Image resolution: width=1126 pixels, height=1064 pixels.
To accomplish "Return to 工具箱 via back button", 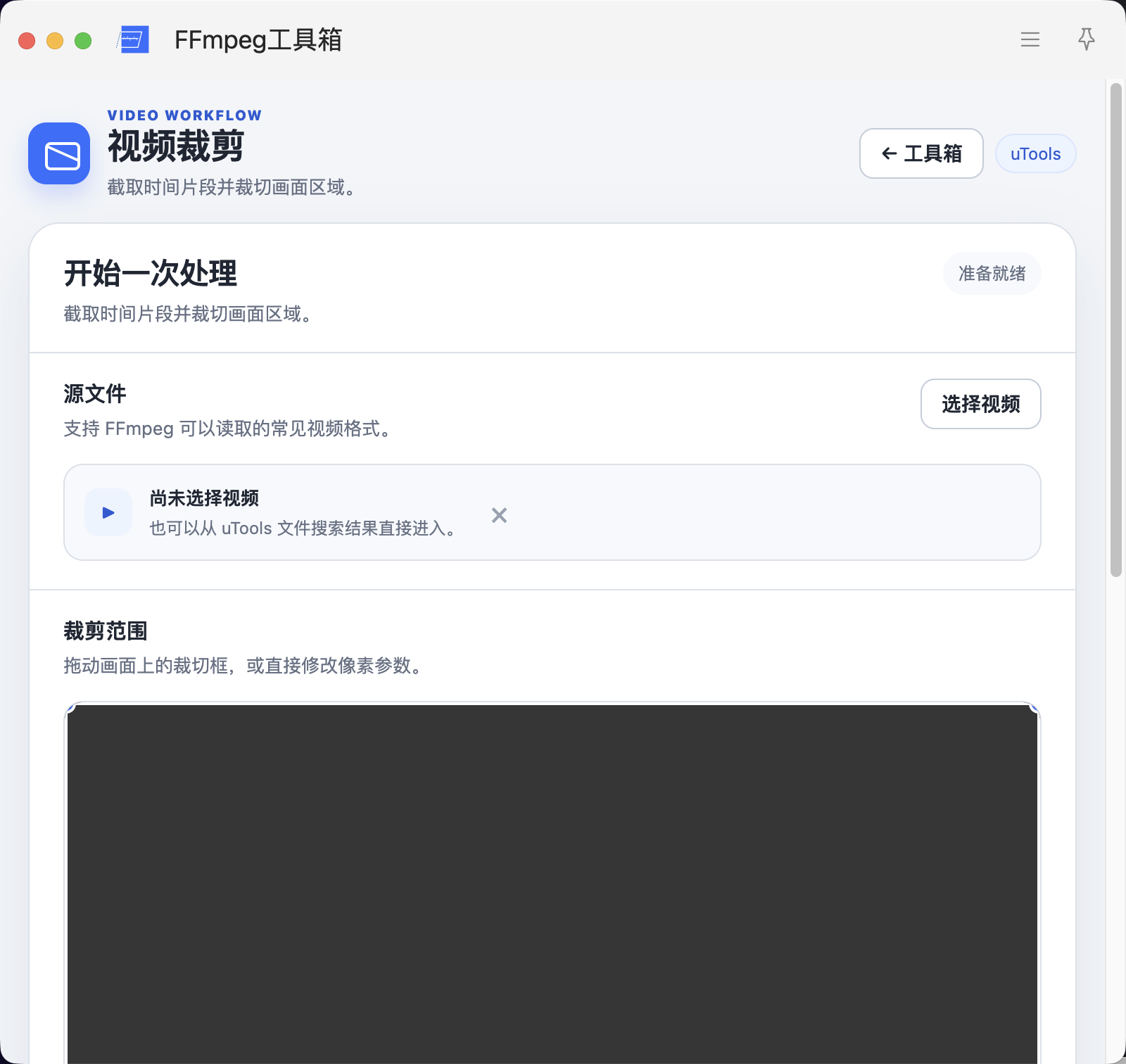I will [x=921, y=153].
